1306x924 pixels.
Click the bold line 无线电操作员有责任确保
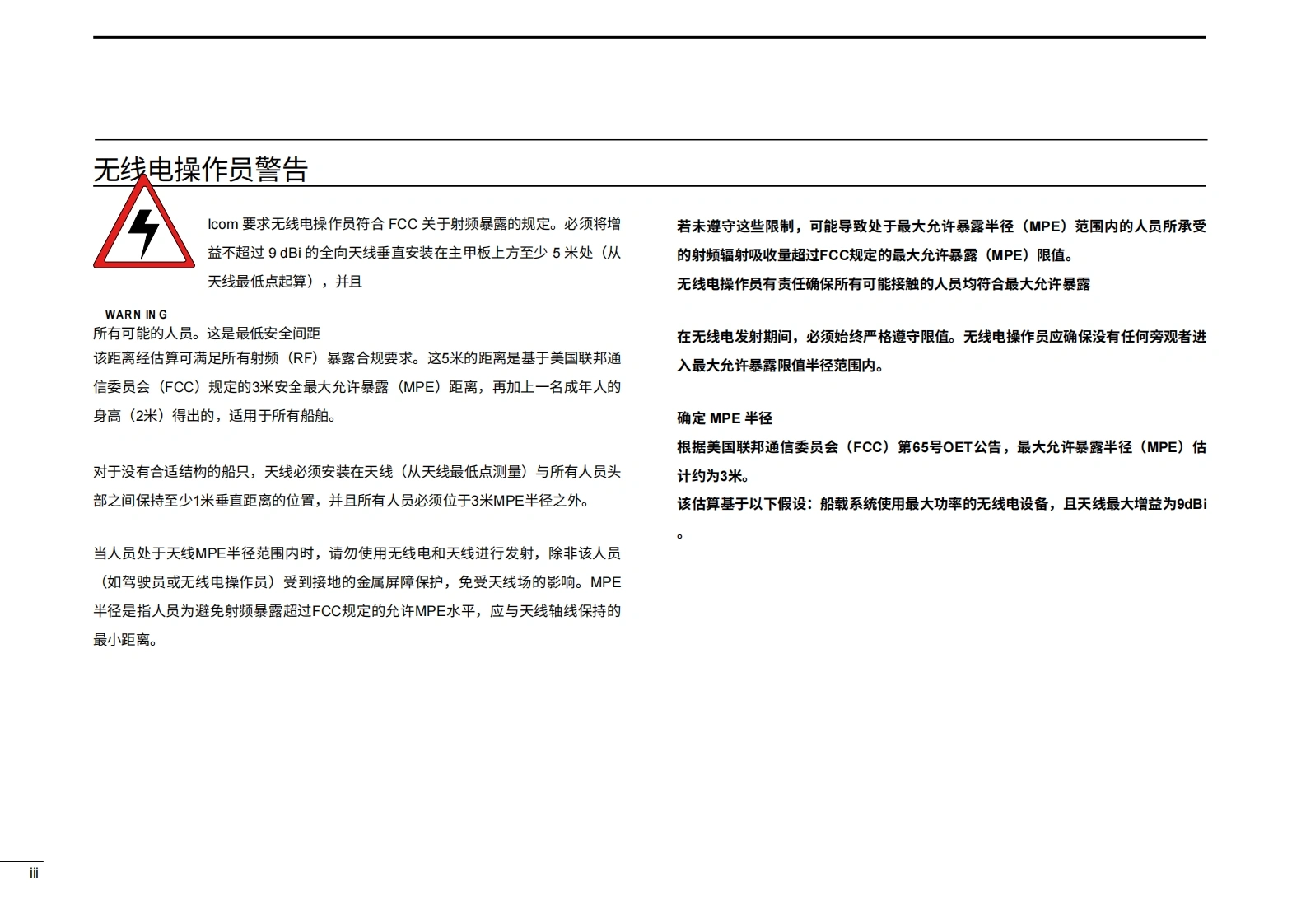(883, 284)
